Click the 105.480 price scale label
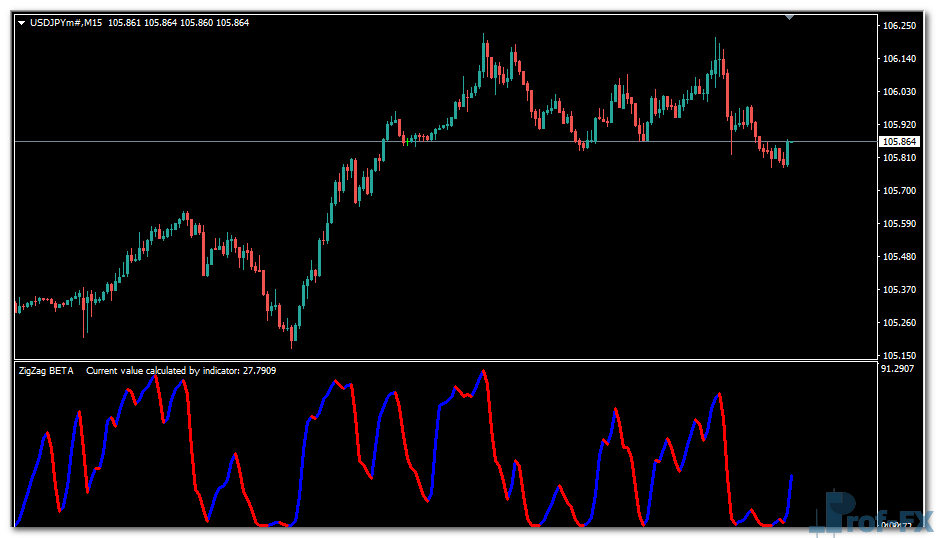This screenshot has width=936, height=538. click(x=900, y=257)
